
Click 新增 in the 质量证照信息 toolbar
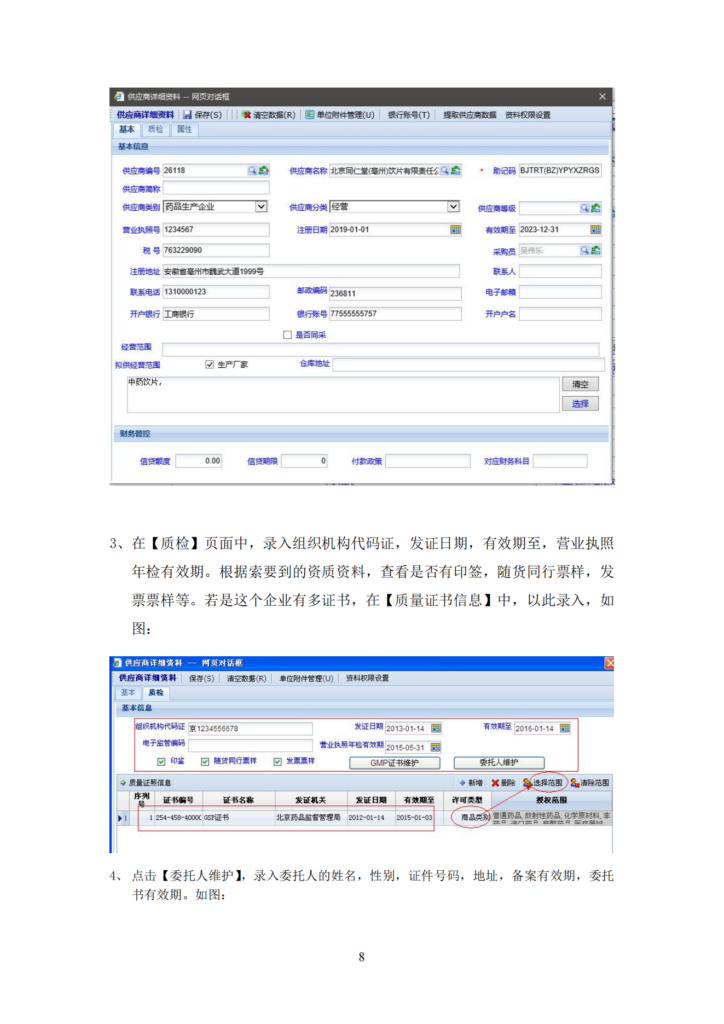click(471, 782)
